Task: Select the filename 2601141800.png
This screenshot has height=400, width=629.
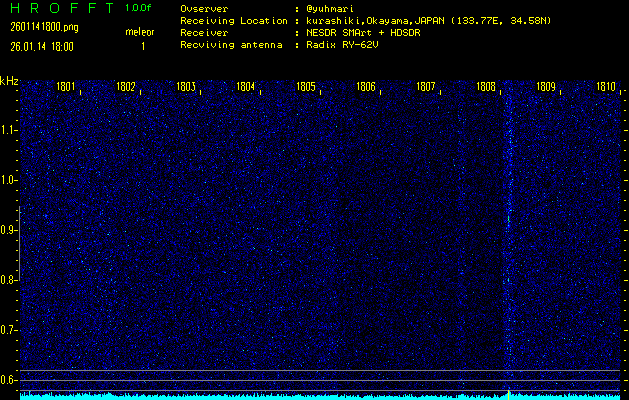Action: coord(44,27)
